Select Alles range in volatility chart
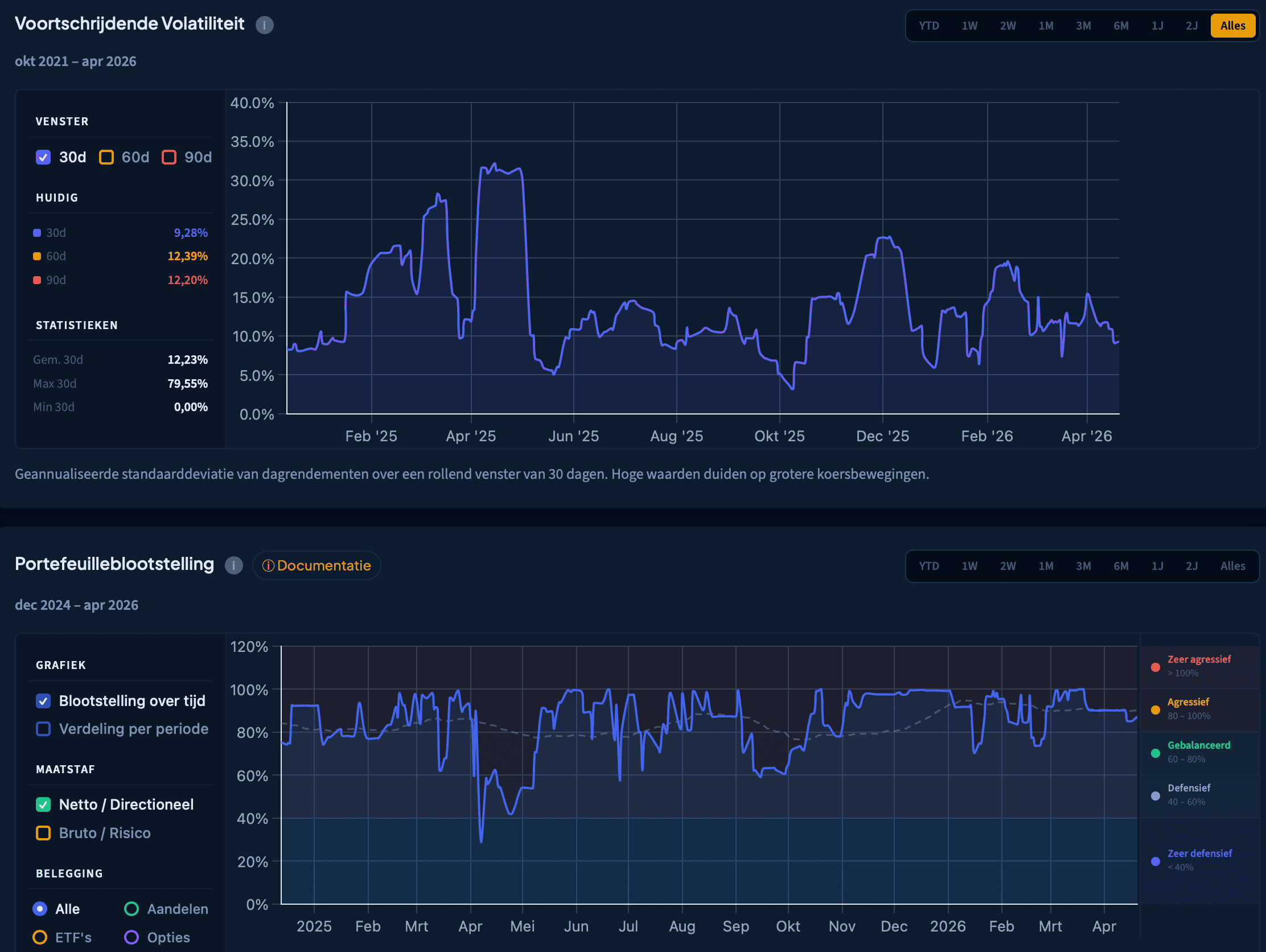This screenshot has height=952, width=1266. 1232,26
